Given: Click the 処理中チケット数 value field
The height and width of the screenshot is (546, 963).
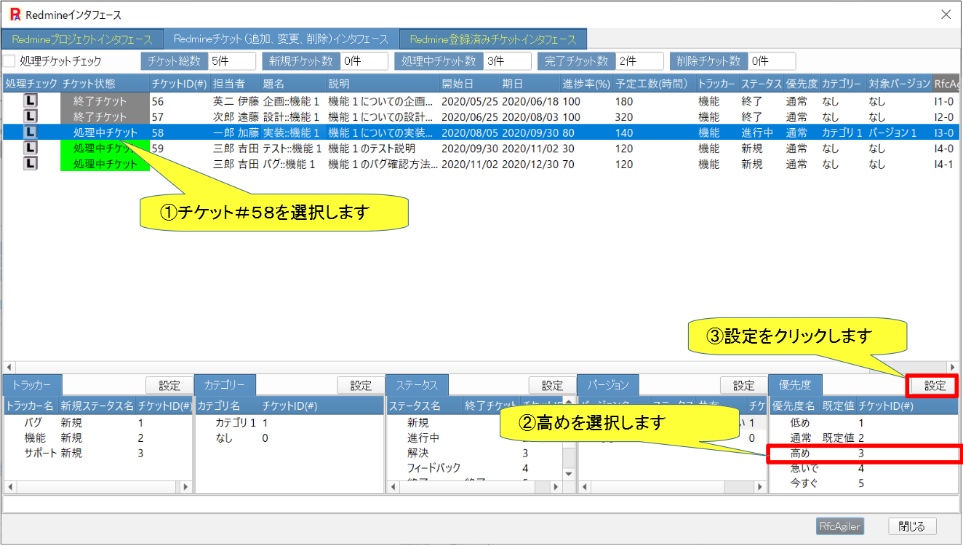Looking at the screenshot, I should [x=507, y=61].
